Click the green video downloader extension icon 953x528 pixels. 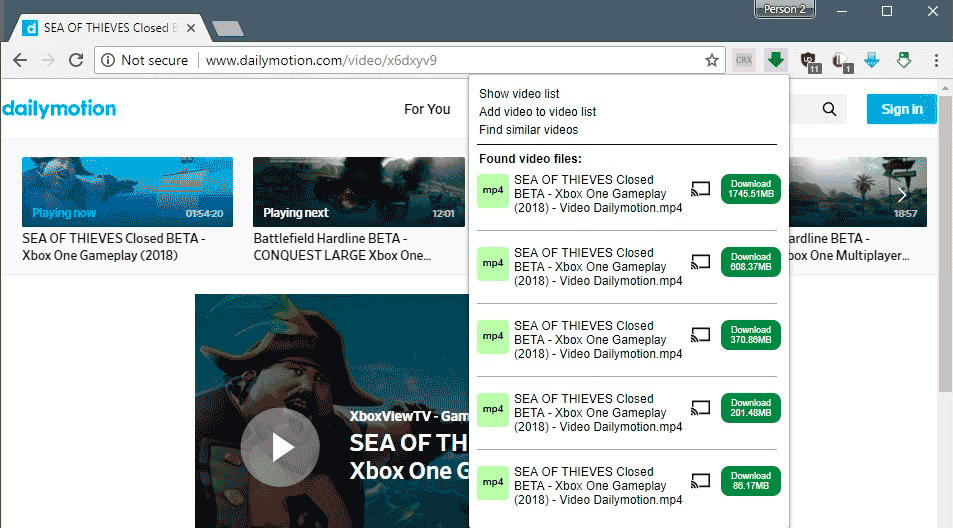point(775,60)
